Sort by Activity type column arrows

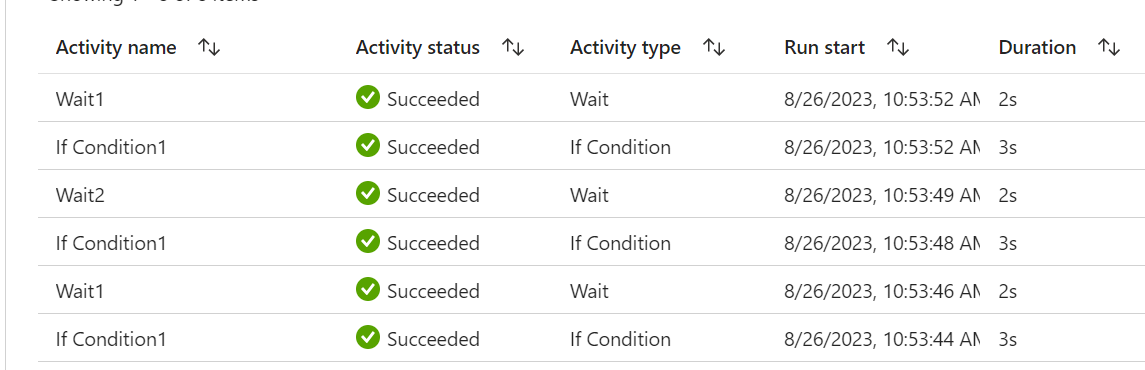(713, 48)
